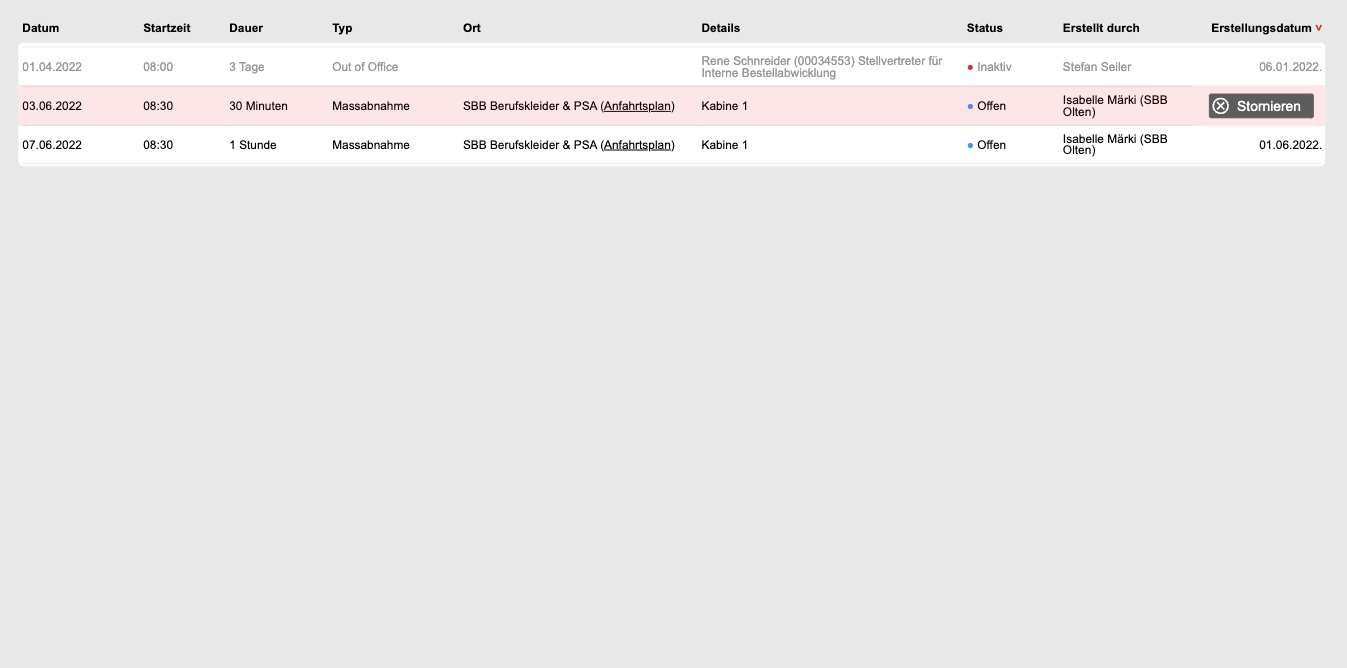The width and height of the screenshot is (1347, 668).
Task: Click the Dauer column header
Action: click(x=246, y=28)
